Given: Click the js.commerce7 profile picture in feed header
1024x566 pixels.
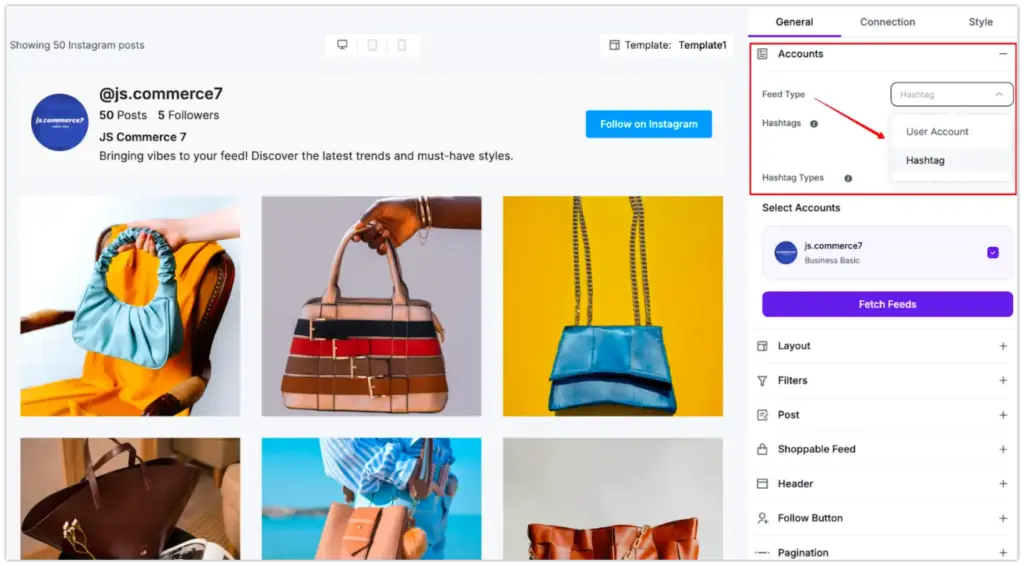Looking at the screenshot, I should point(59,122).
